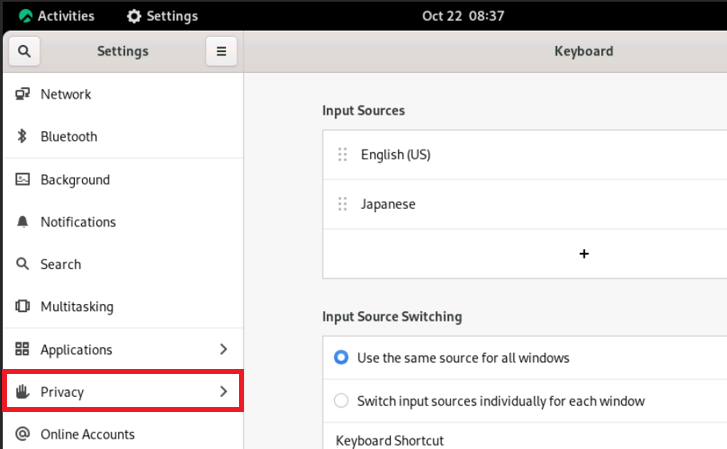Screen dimensions: 727x449
Task: Click the Bluetooth icon in sidebar
Action: (x=22, y=137)
